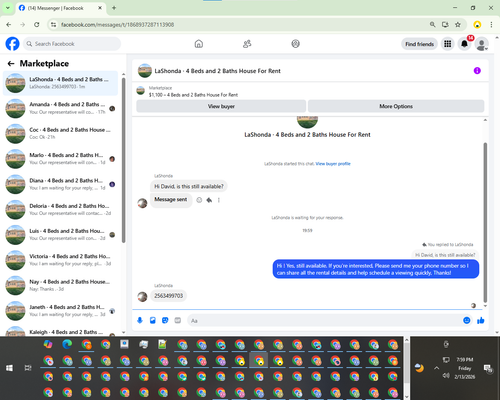Open the Coc conversation
This screenshot has width=500, height=400.
[x=60, y=134]
